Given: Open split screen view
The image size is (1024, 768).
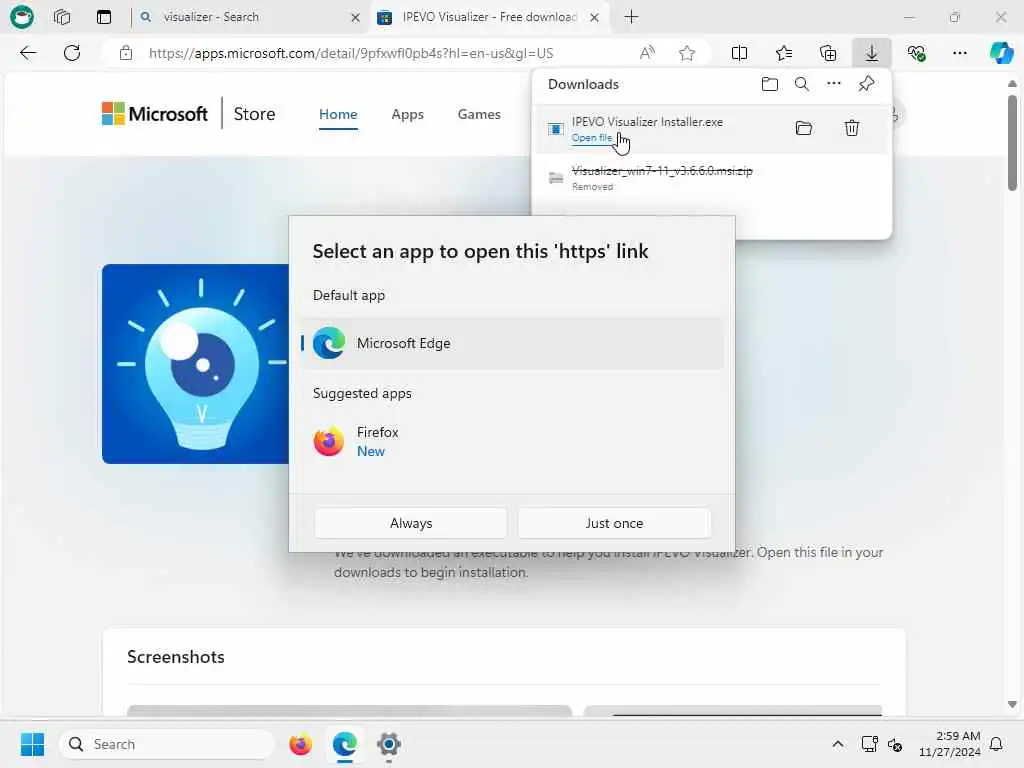Looking at the screenshot, I should 739,53.
